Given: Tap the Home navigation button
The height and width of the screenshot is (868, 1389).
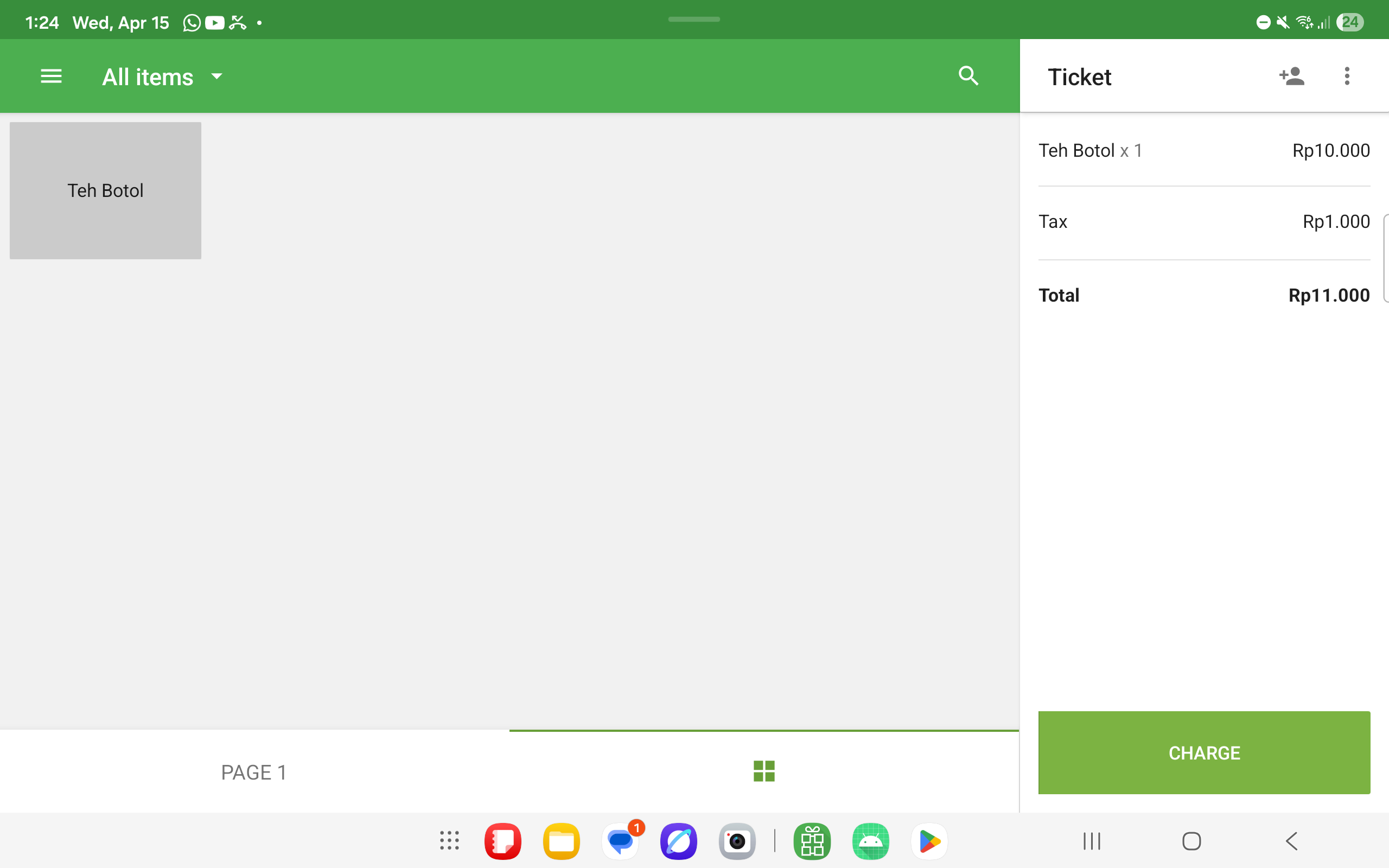Looking at the screenshot, I should click(x=1191, y=840).
